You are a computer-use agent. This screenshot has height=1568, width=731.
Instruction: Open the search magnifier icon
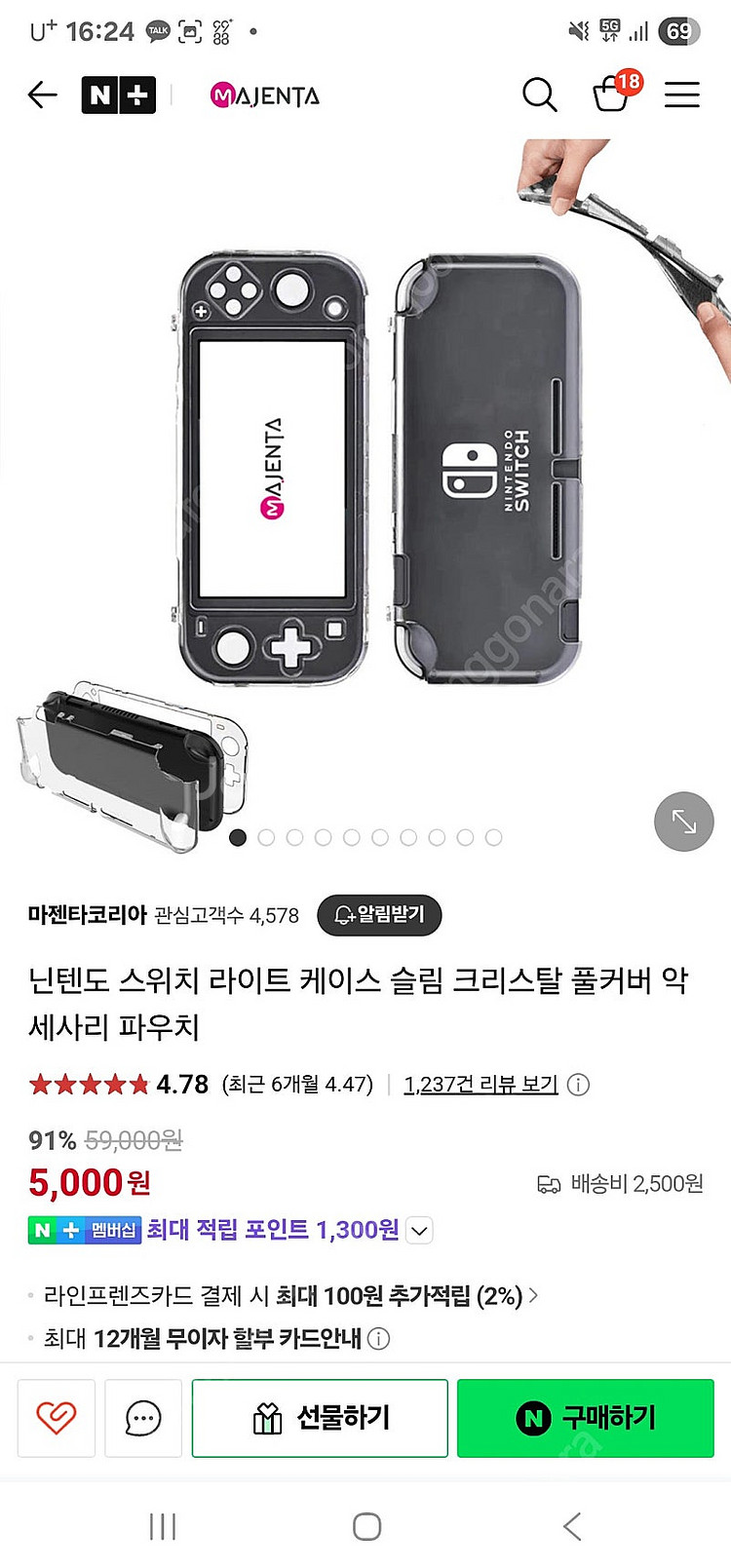tap(539, 95)
